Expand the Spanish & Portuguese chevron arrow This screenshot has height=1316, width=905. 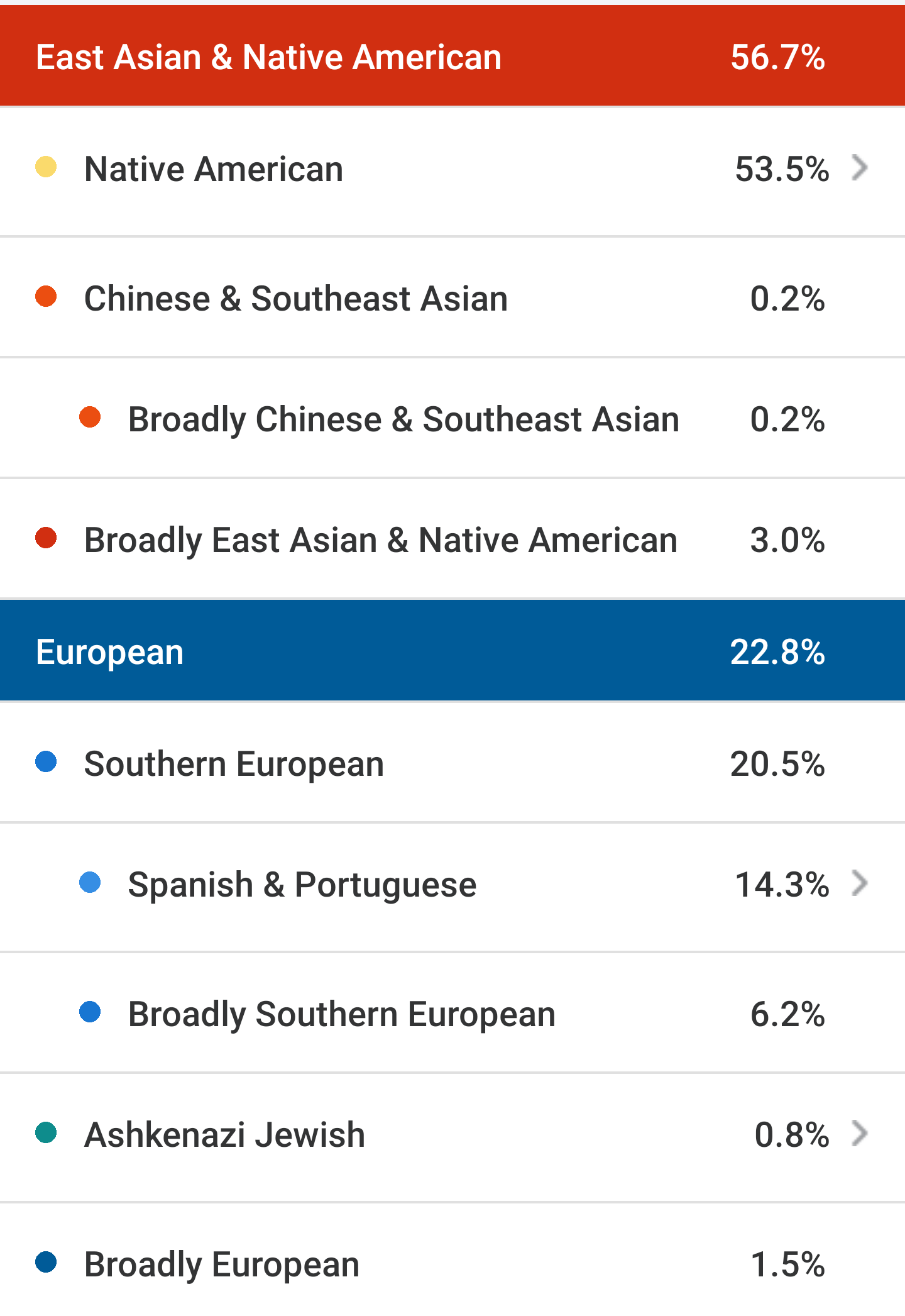[860, 883]
